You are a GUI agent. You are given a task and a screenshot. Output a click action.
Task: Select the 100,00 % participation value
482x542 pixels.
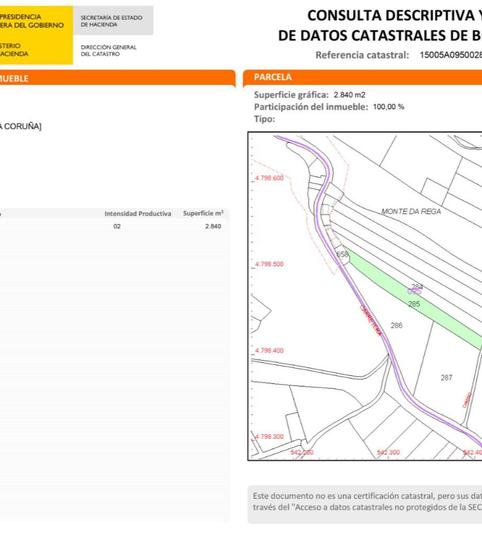click(x=388, y=107)
